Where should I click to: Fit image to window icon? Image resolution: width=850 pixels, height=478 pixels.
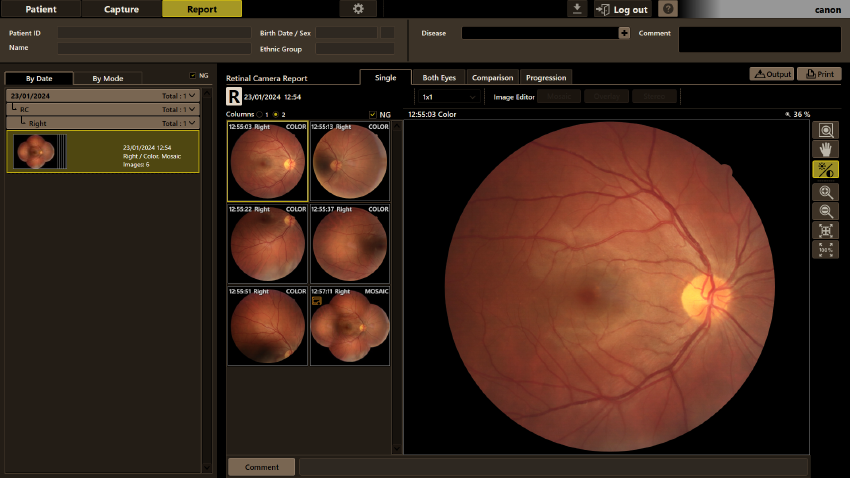(x=825, y=230)
